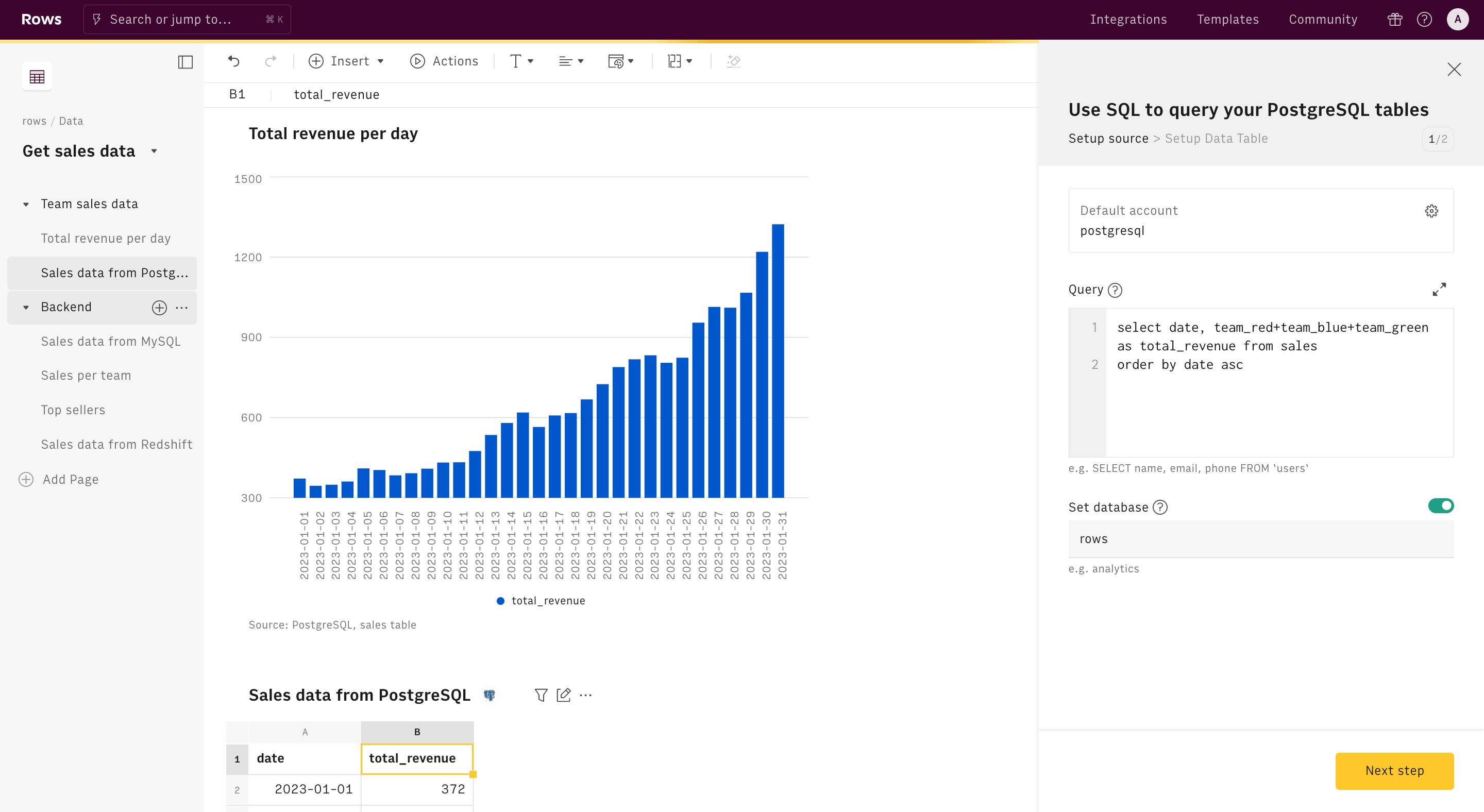This screenshot has width=1484, height=812.
Task: Select the Community menu item
Action: [1323, 19]
